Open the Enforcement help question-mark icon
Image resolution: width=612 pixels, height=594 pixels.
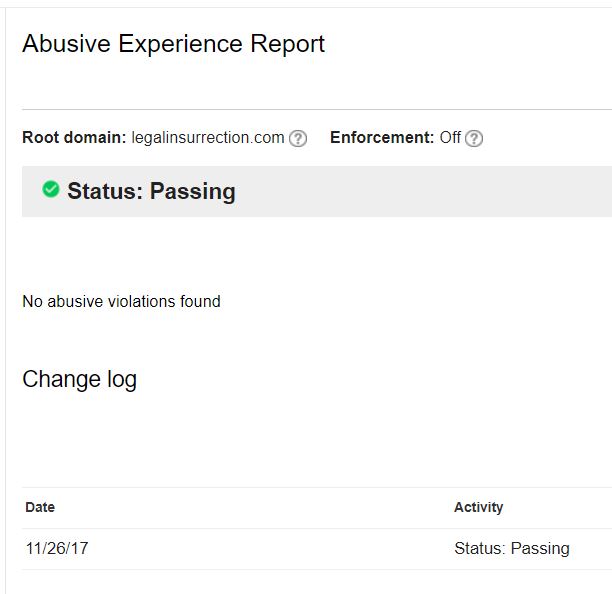pyautogui.click(x=474, y=138)
